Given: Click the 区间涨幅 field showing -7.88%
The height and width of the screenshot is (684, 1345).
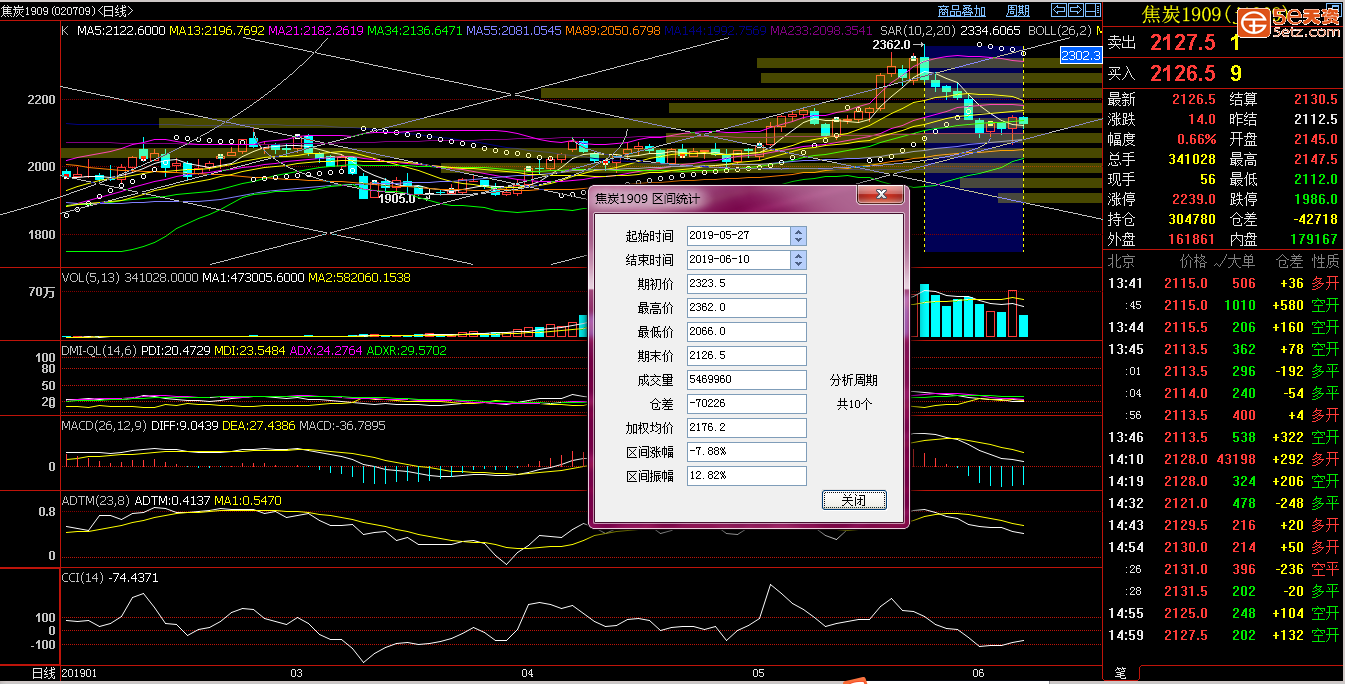Looking at the screenshot, I should 747,452.
